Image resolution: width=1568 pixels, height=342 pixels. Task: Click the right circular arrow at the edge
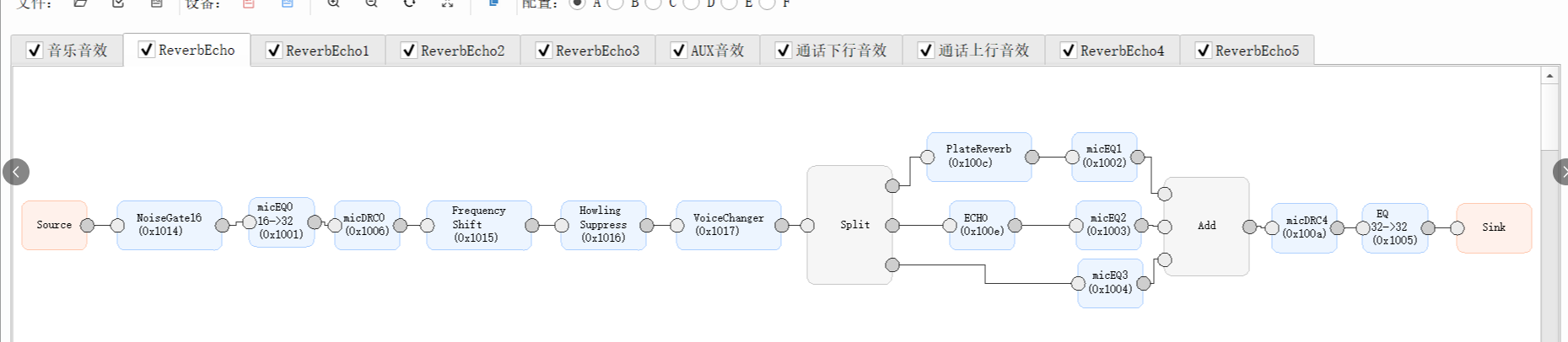(x=1560, y=172)
